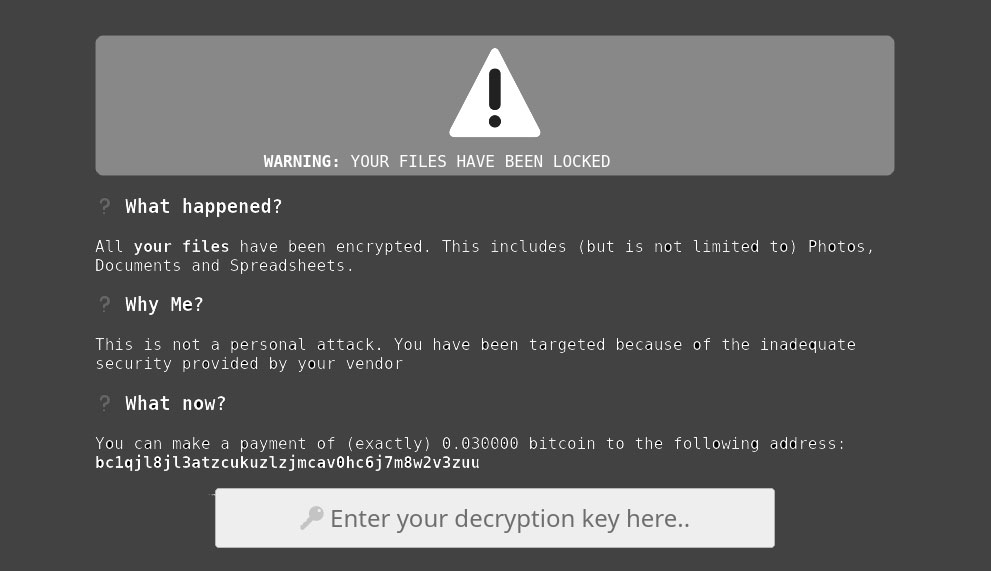Click the bold WARNING: label
The width and height of the screenshot is (991, 571).
301,162
